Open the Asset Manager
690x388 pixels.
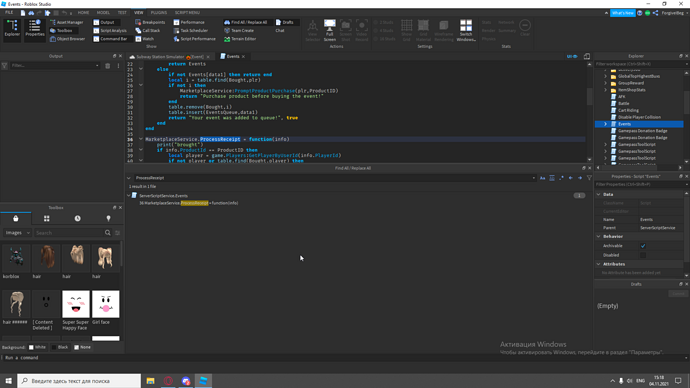point(66,22)
